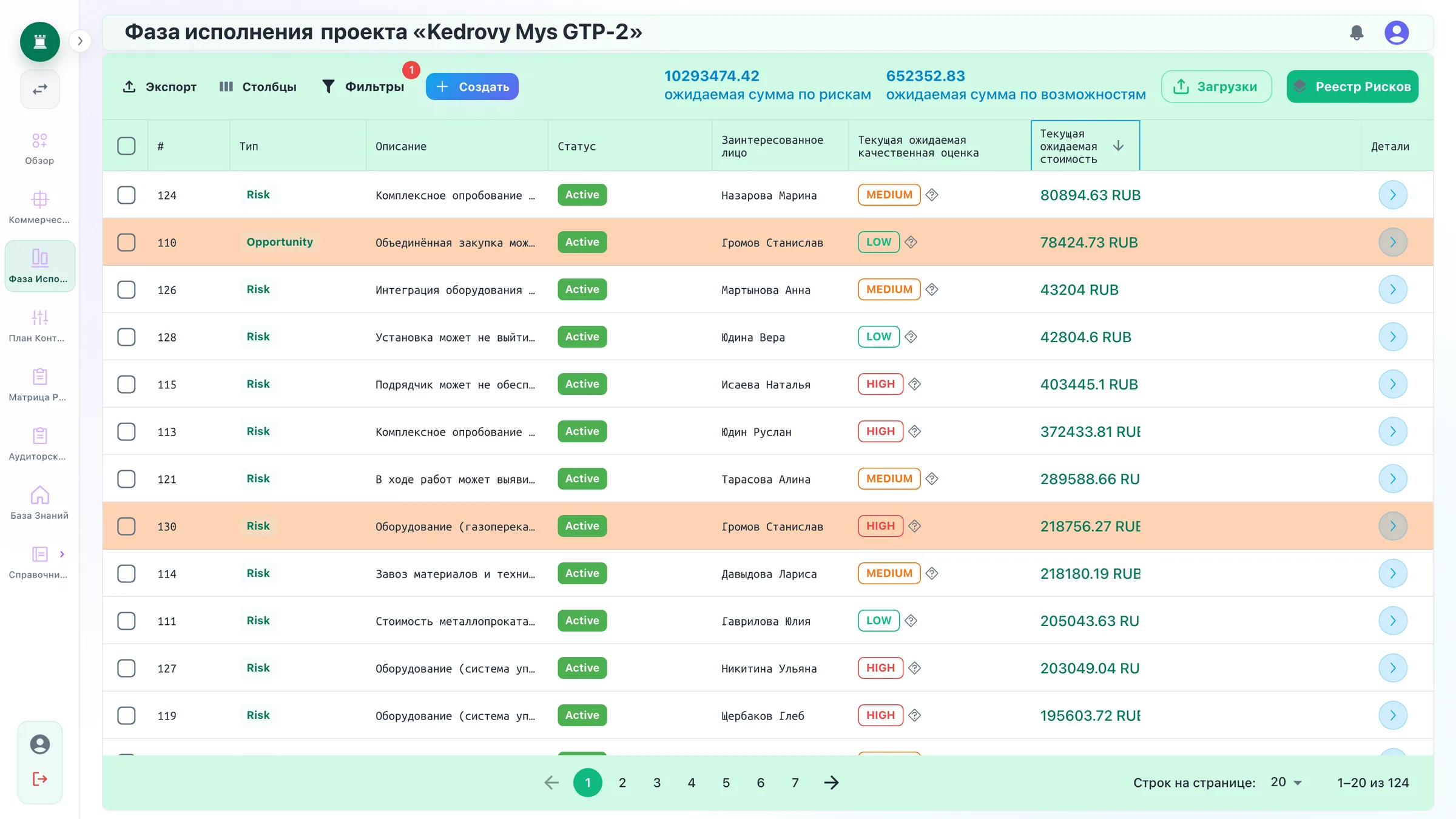The height and width of the screenshot is (819, 1456).
Task: Open rows-per-page dropdown showing 20
Action: [x=1286, y=782]
